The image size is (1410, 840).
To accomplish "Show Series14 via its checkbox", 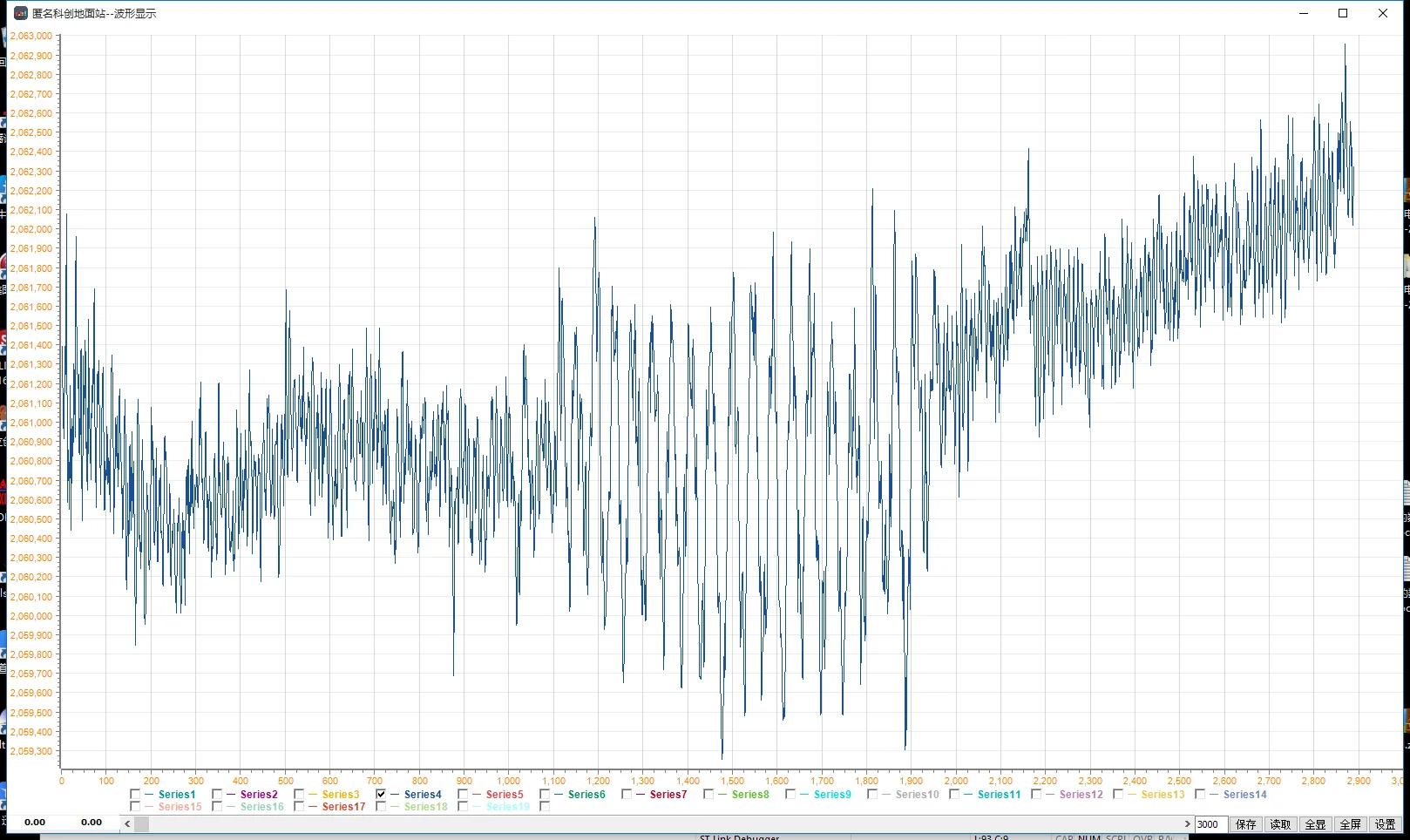I will coord(1200,795).
